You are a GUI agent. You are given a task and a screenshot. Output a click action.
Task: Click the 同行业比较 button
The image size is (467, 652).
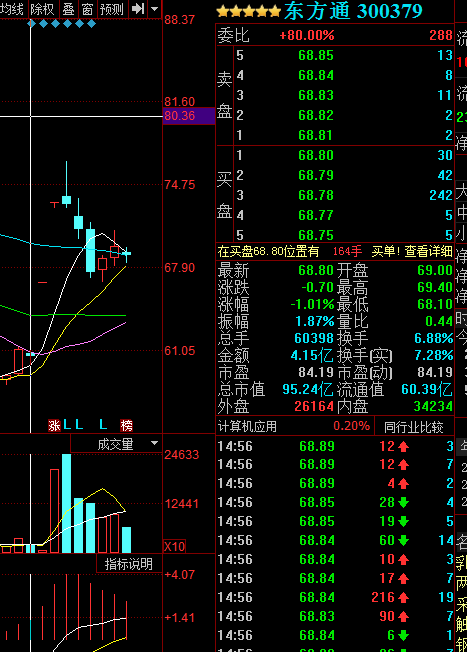(413, 427)
